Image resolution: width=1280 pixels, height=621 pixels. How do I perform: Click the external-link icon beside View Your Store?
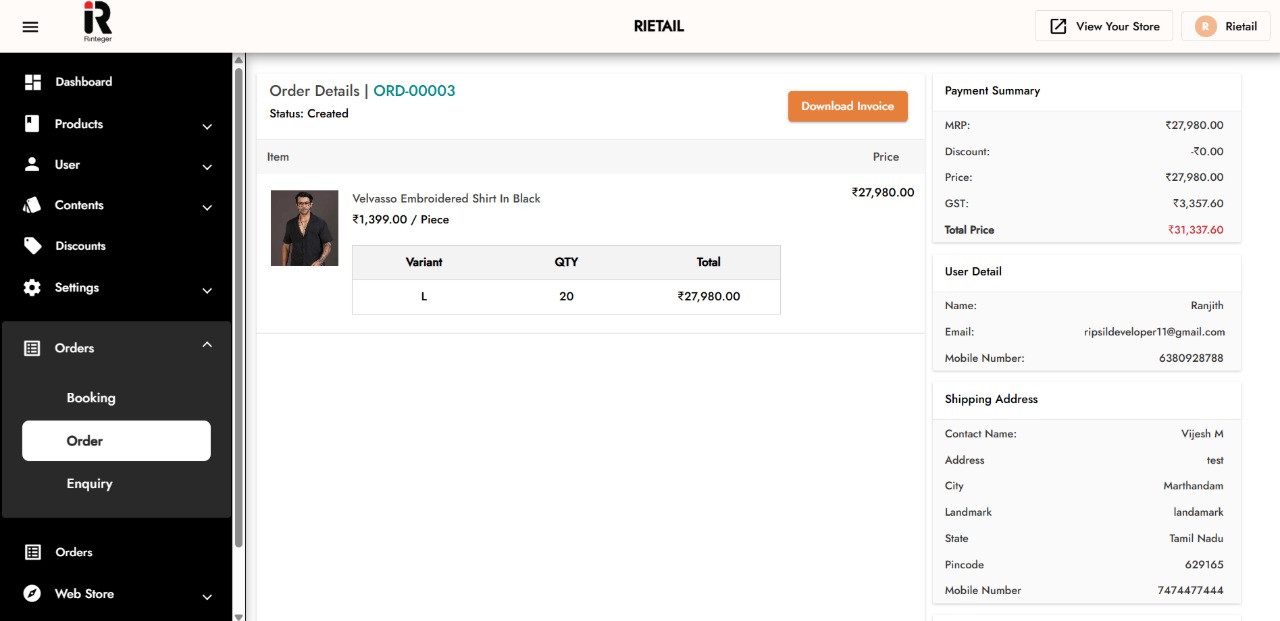point(1058,27)
